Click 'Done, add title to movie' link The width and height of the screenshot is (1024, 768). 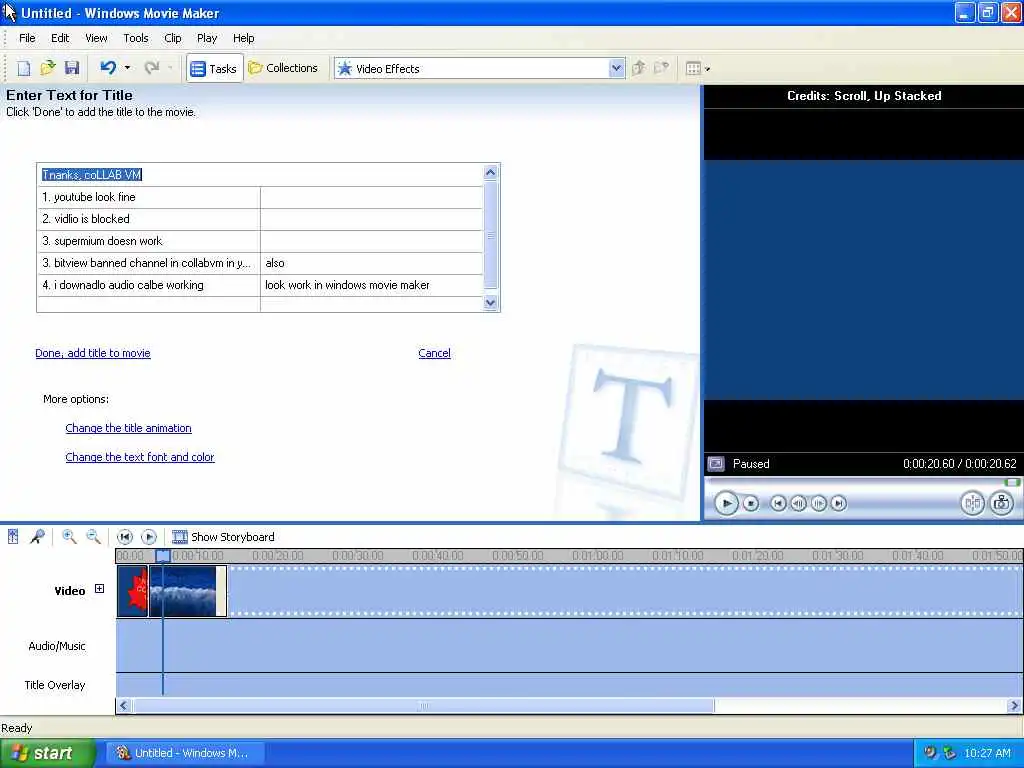click(93, 353)
